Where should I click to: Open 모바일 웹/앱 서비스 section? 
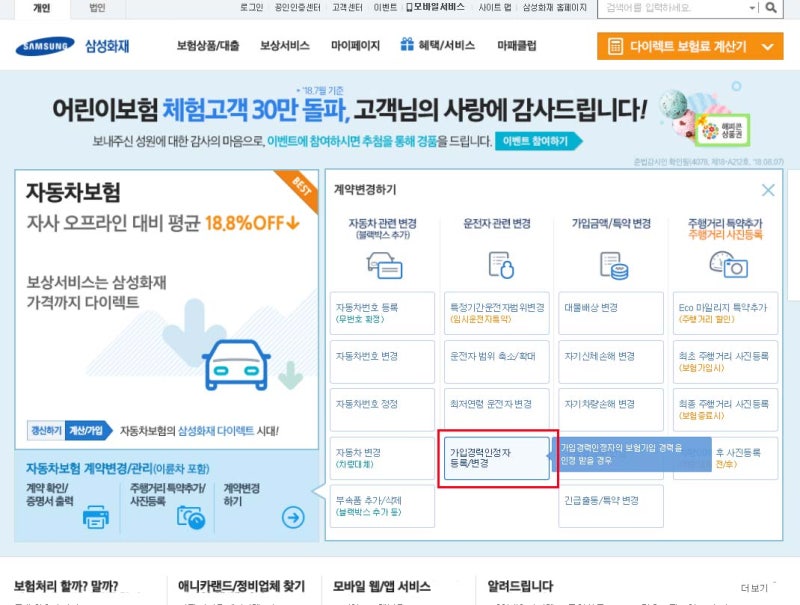[x=382, y=586]
